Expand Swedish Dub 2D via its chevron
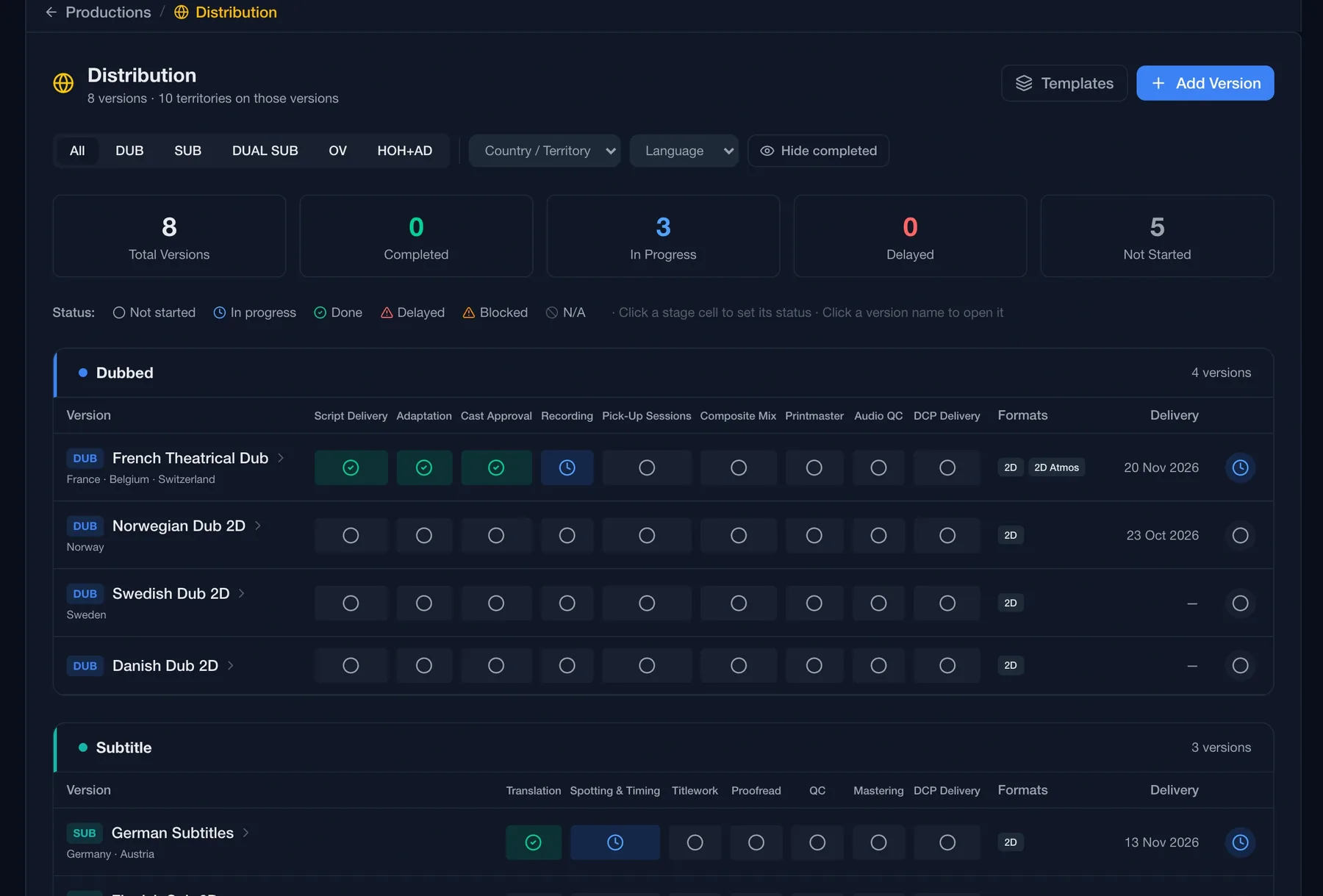 tap(242, 593)
